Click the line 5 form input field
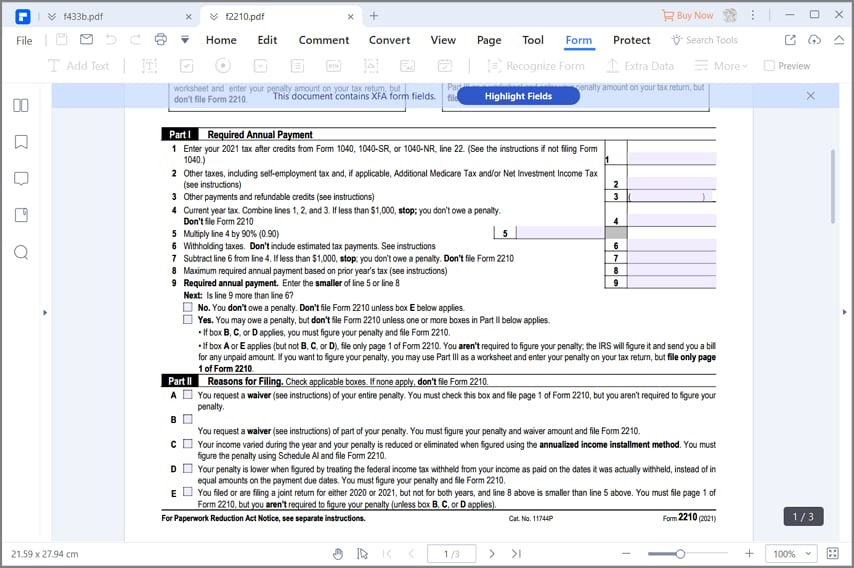The width and height of the screenshot is (854, 568). point(560,233)
